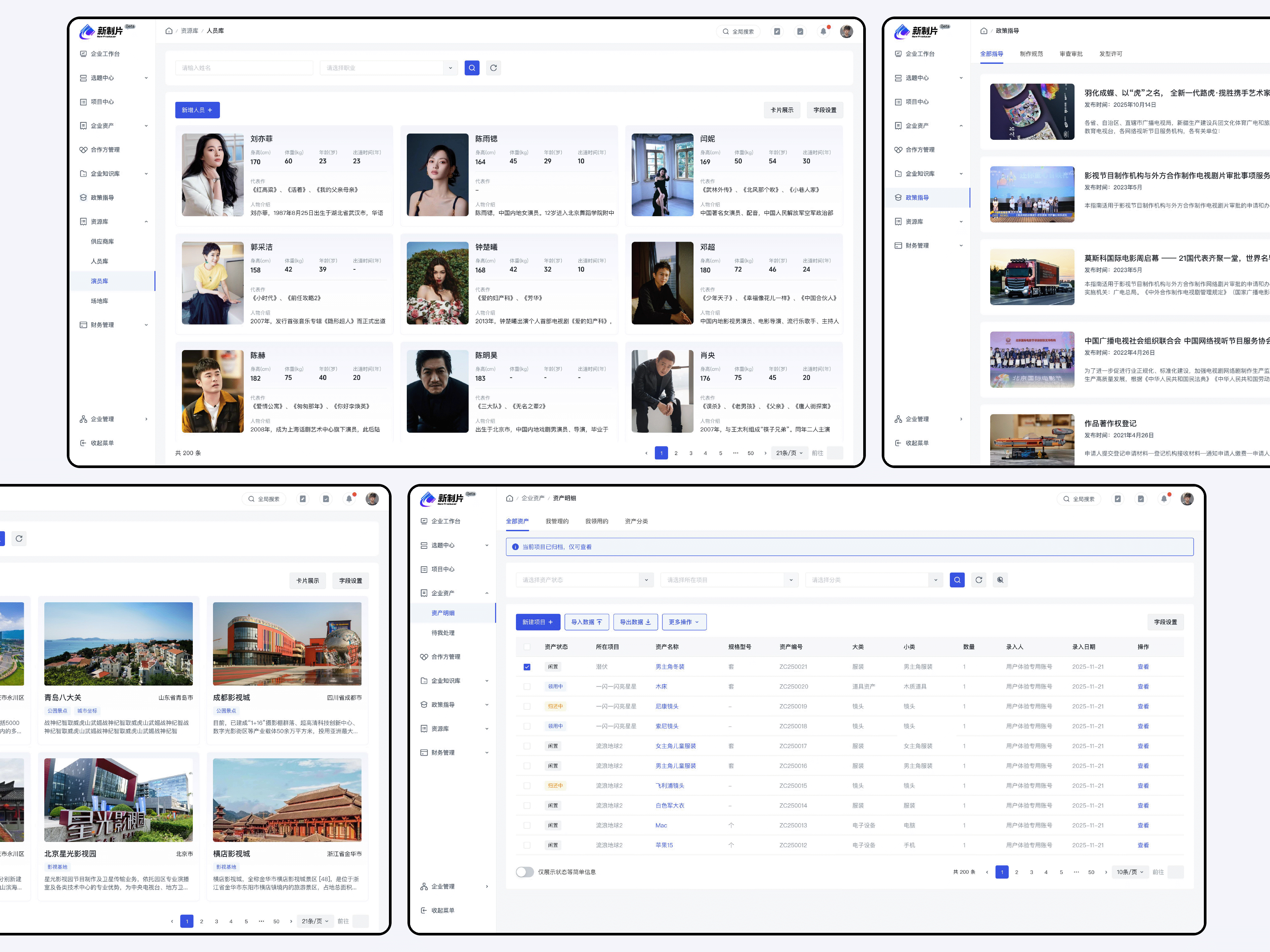The width and height of the screenshot is (1270, 952).
Task: Click the 字段设置 button in the asset detail window
Action: (x=1165, y=622)
